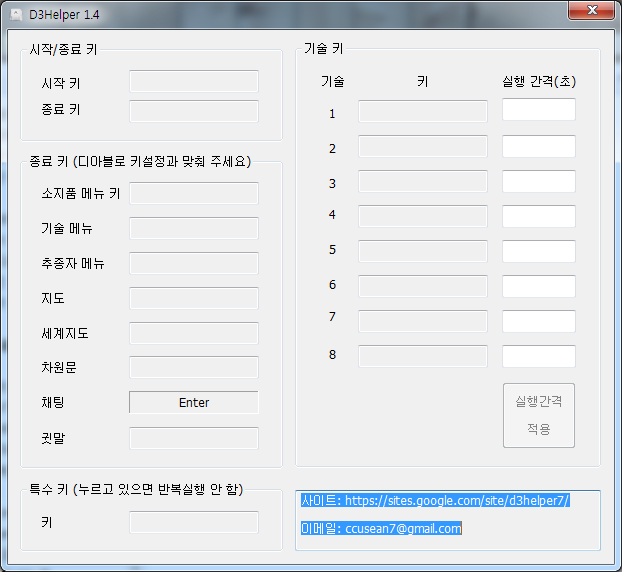This screenshot has width=622, height=572.
Task: Click the D3Helper app icon in title bar
Action: (16, 15)
